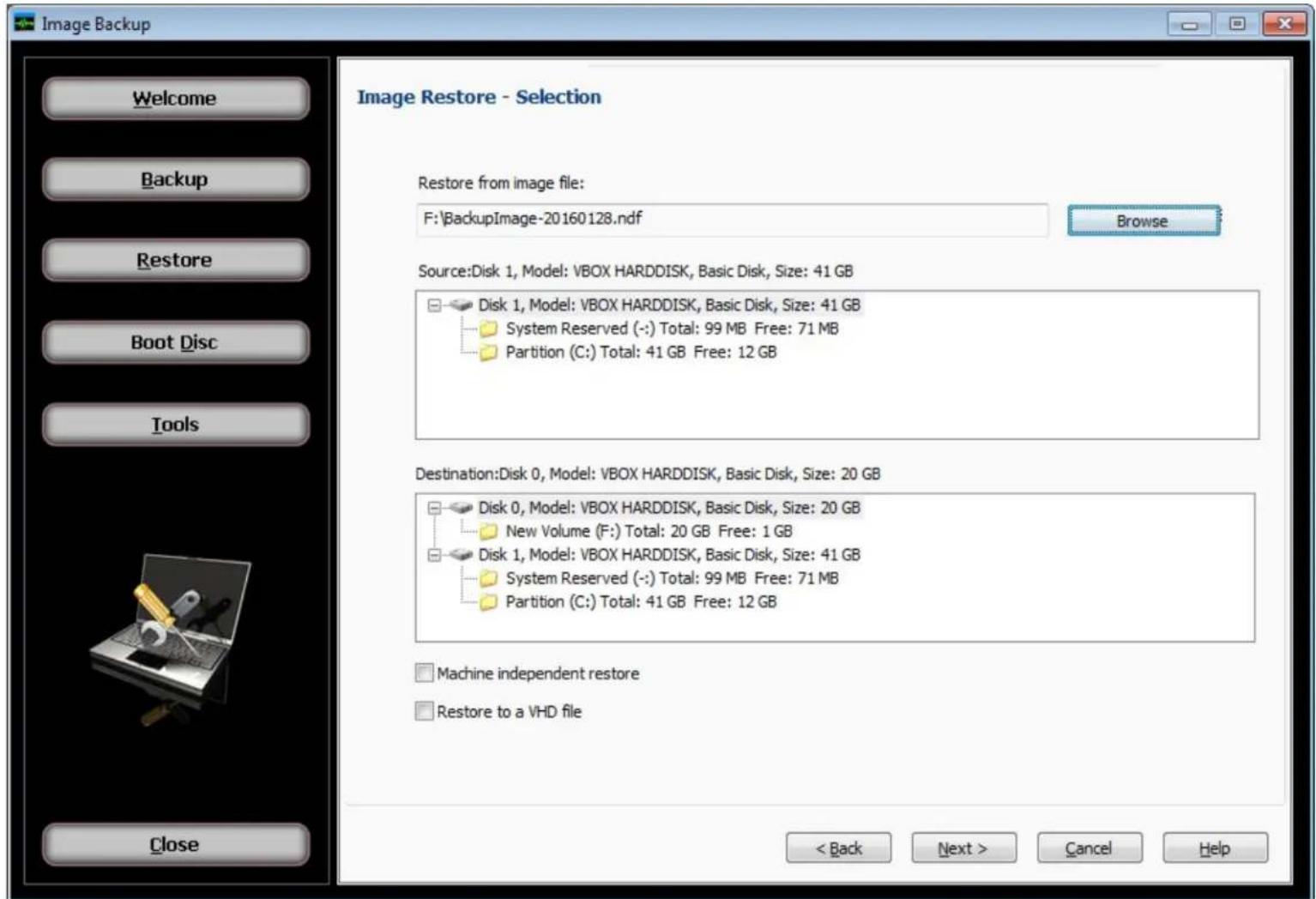Click folder icon of destination System Reserved

point(488,578)
